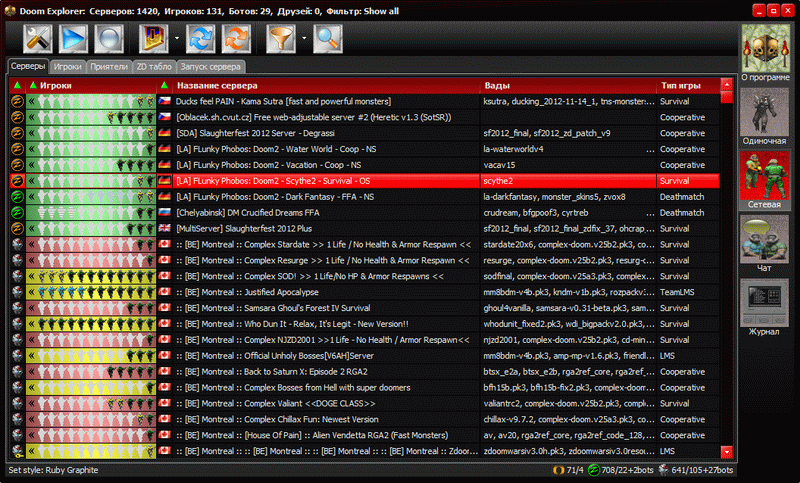Expand the dropdown arrow beside the Doom icon

click(176, 40)
